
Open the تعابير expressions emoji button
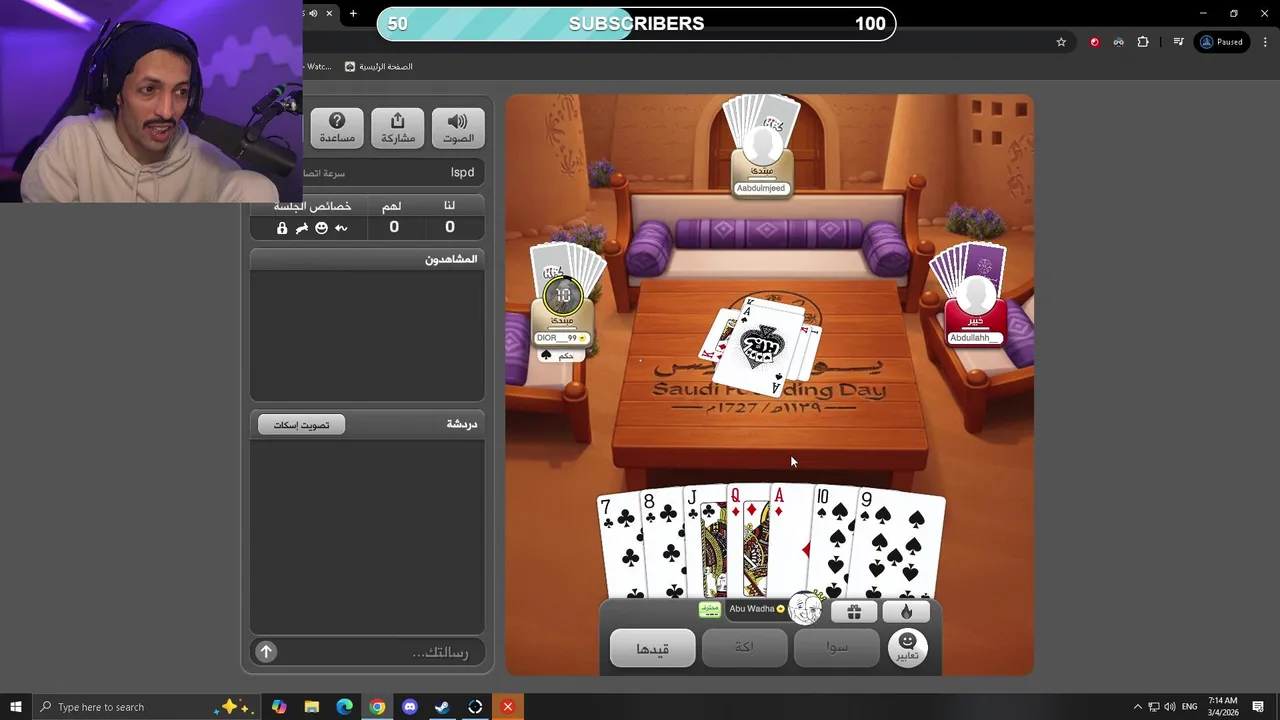(907, 647)
